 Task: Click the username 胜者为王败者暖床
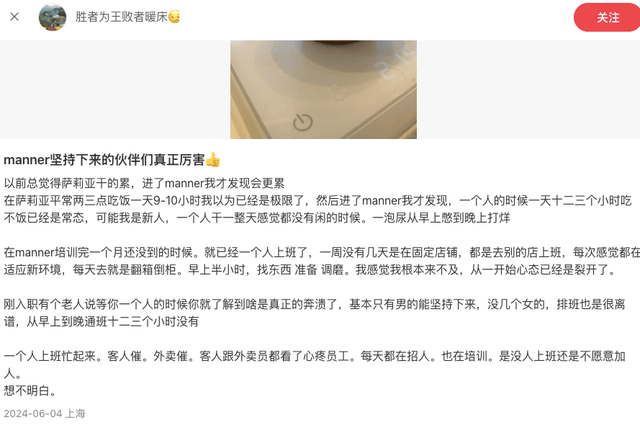pos(121,17)
